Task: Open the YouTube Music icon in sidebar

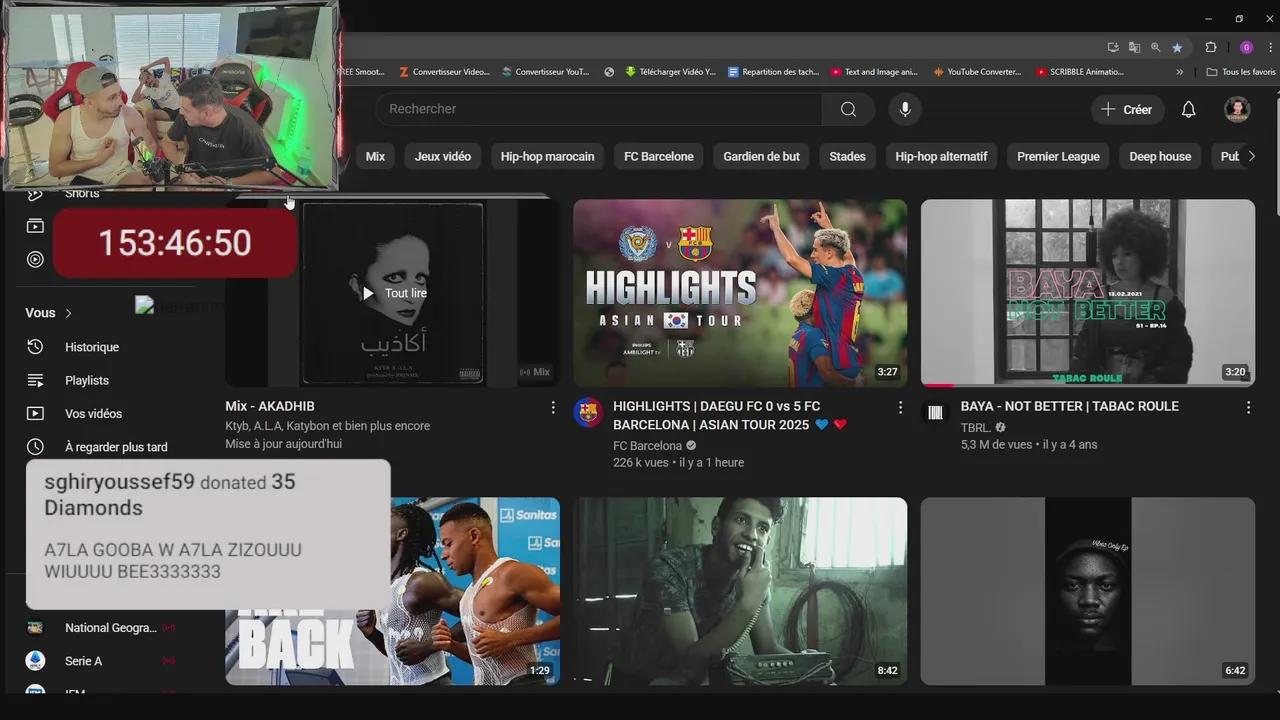Action: (x=35, y=259)
